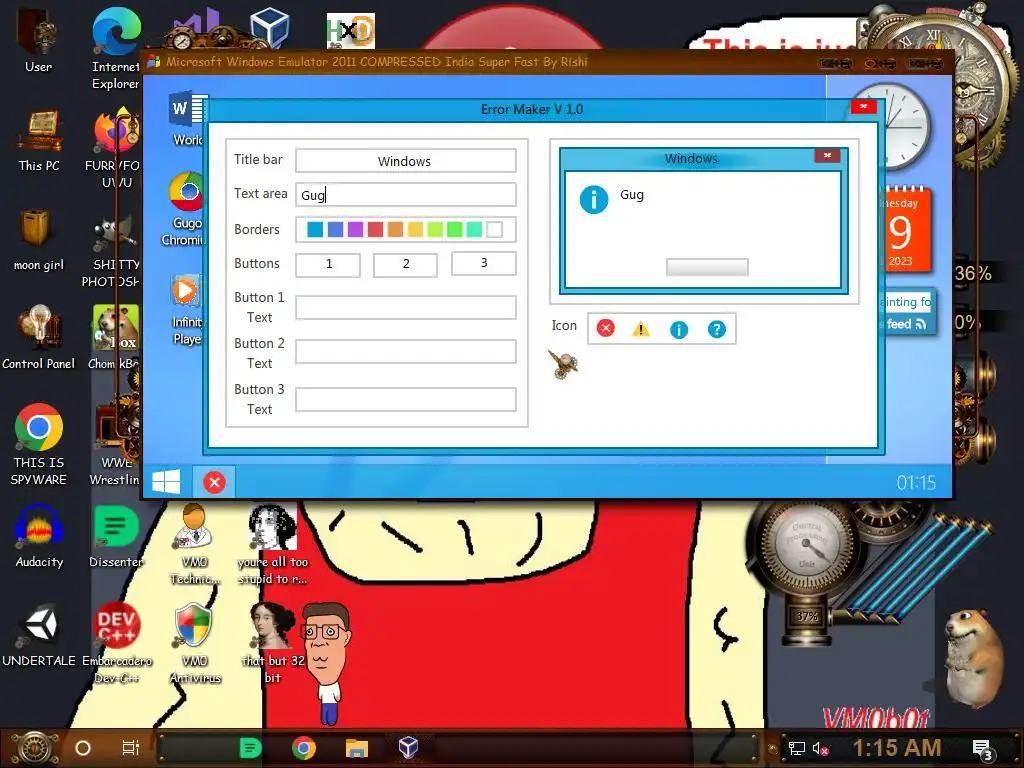Click the network icon in system tray
This screenshot has height=768, width=1024.
(797, 748)
